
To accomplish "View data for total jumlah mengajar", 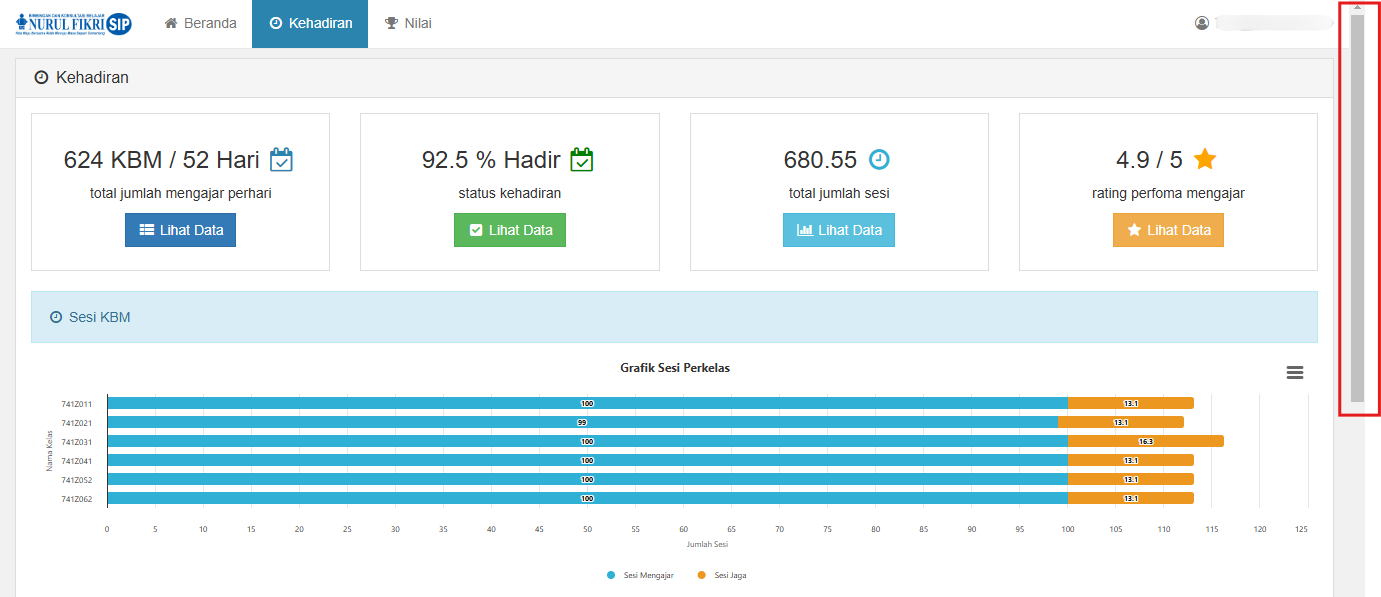I will (x=180, y=230).
